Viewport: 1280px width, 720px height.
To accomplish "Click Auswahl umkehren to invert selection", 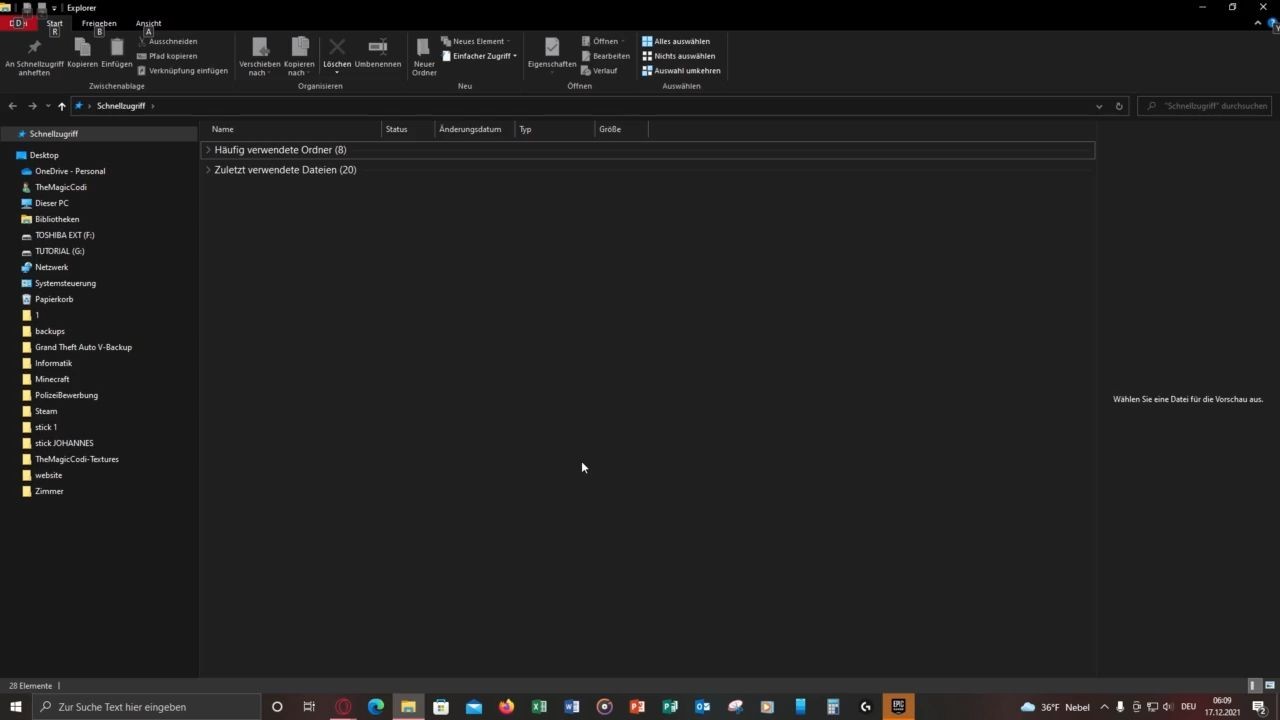I will pyautogui.click(x=681, y=71).
